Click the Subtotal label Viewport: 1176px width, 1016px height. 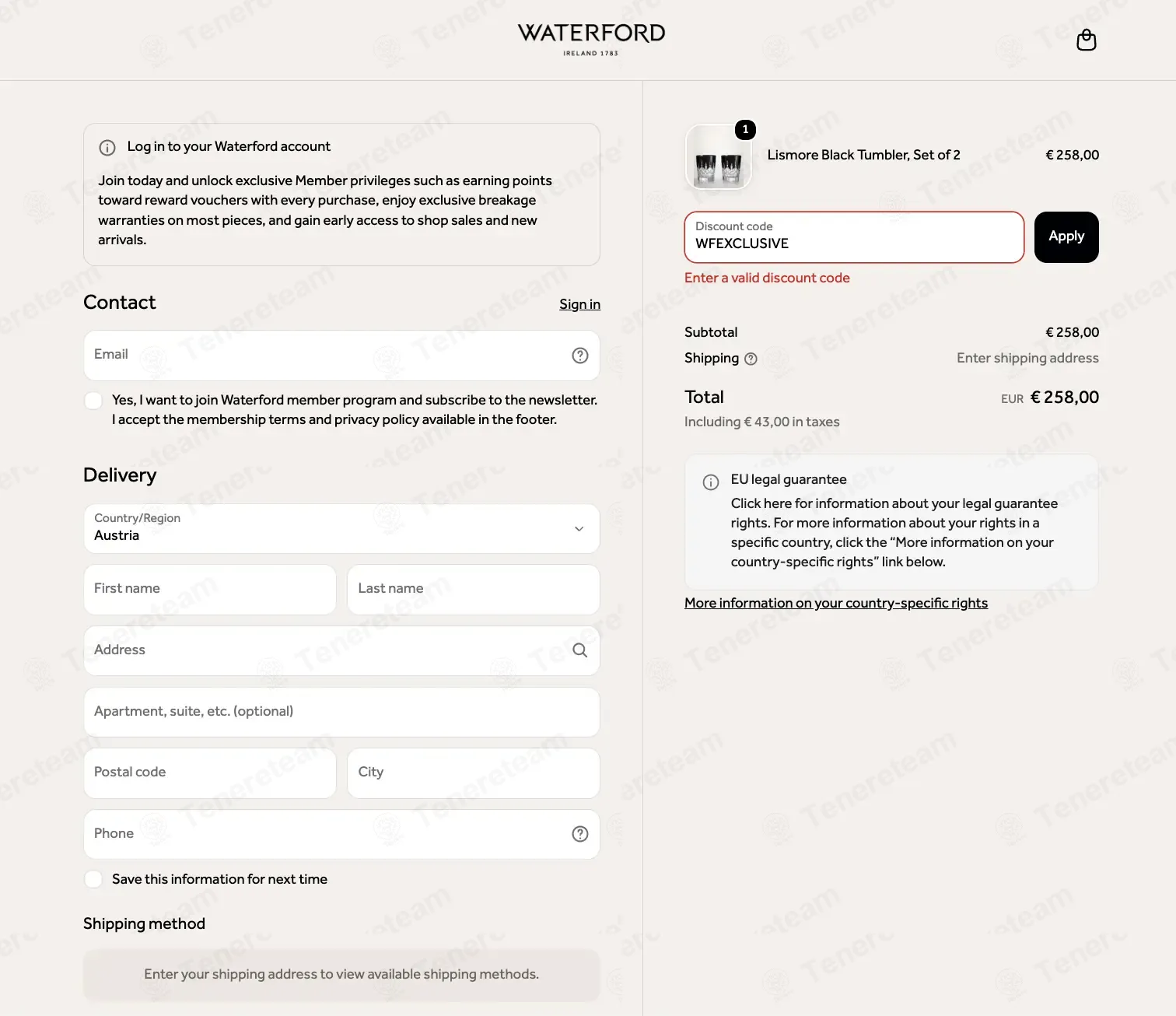pyautogui.click(x=711, y=332)
